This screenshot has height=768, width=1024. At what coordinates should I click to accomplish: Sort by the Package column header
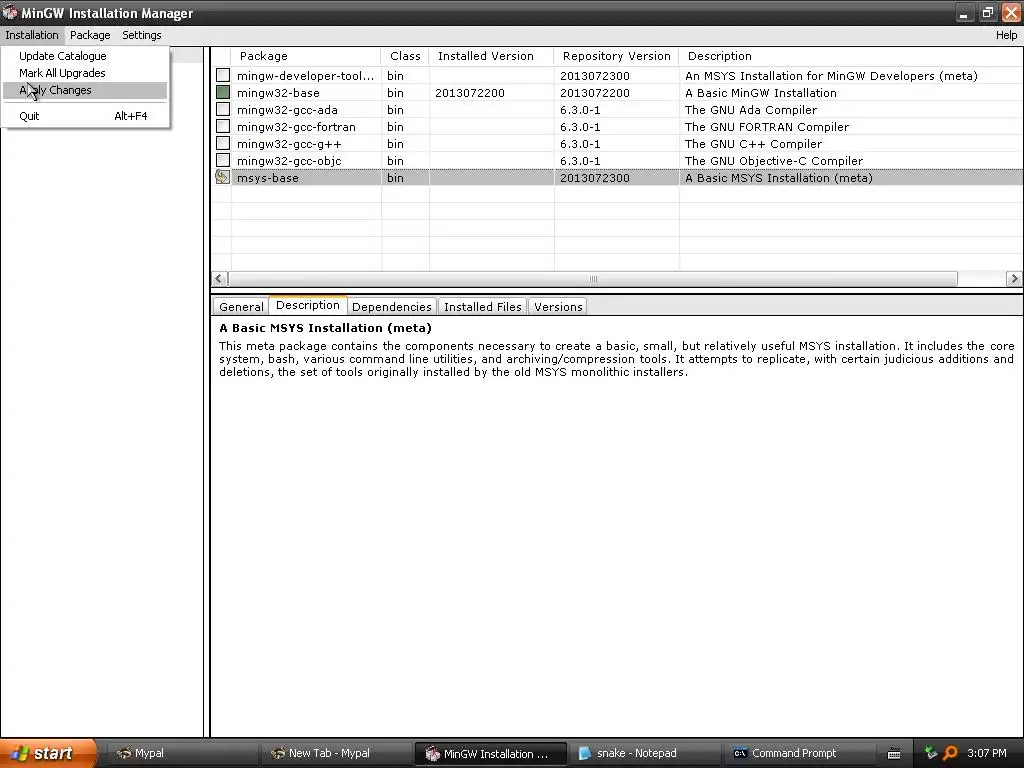[306, 56]
